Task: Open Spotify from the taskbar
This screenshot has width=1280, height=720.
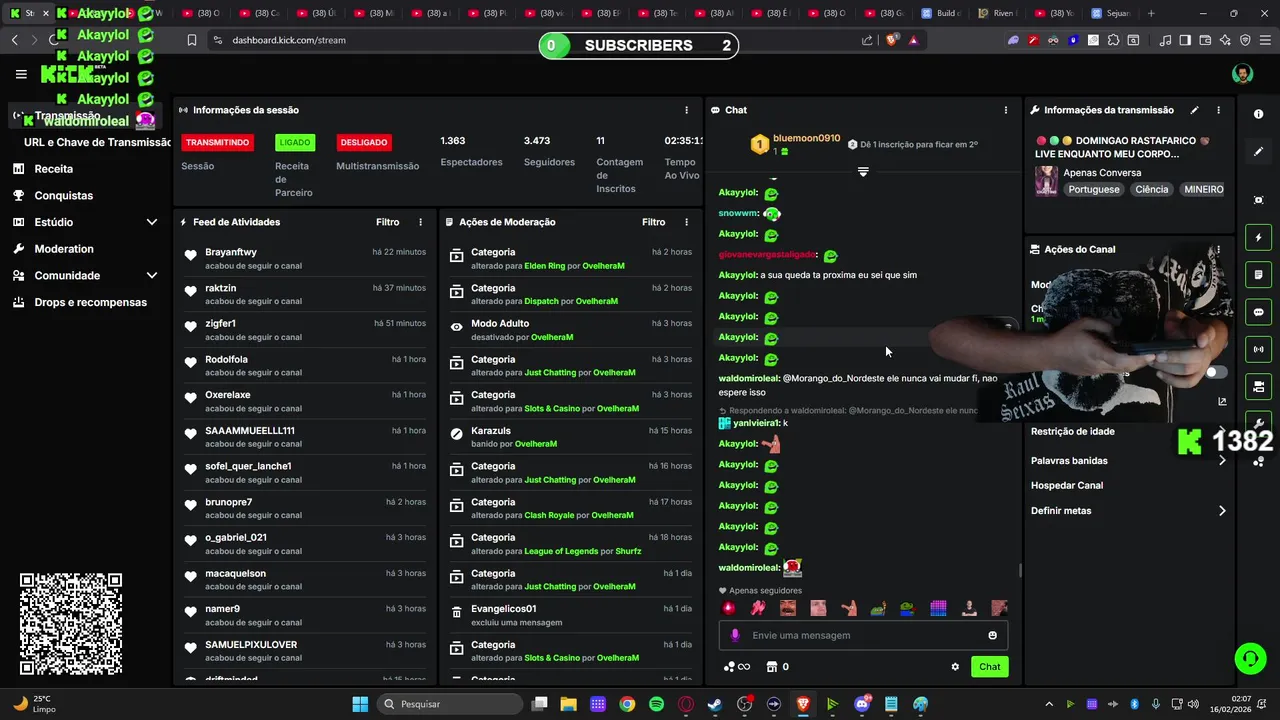Action: 656,704
